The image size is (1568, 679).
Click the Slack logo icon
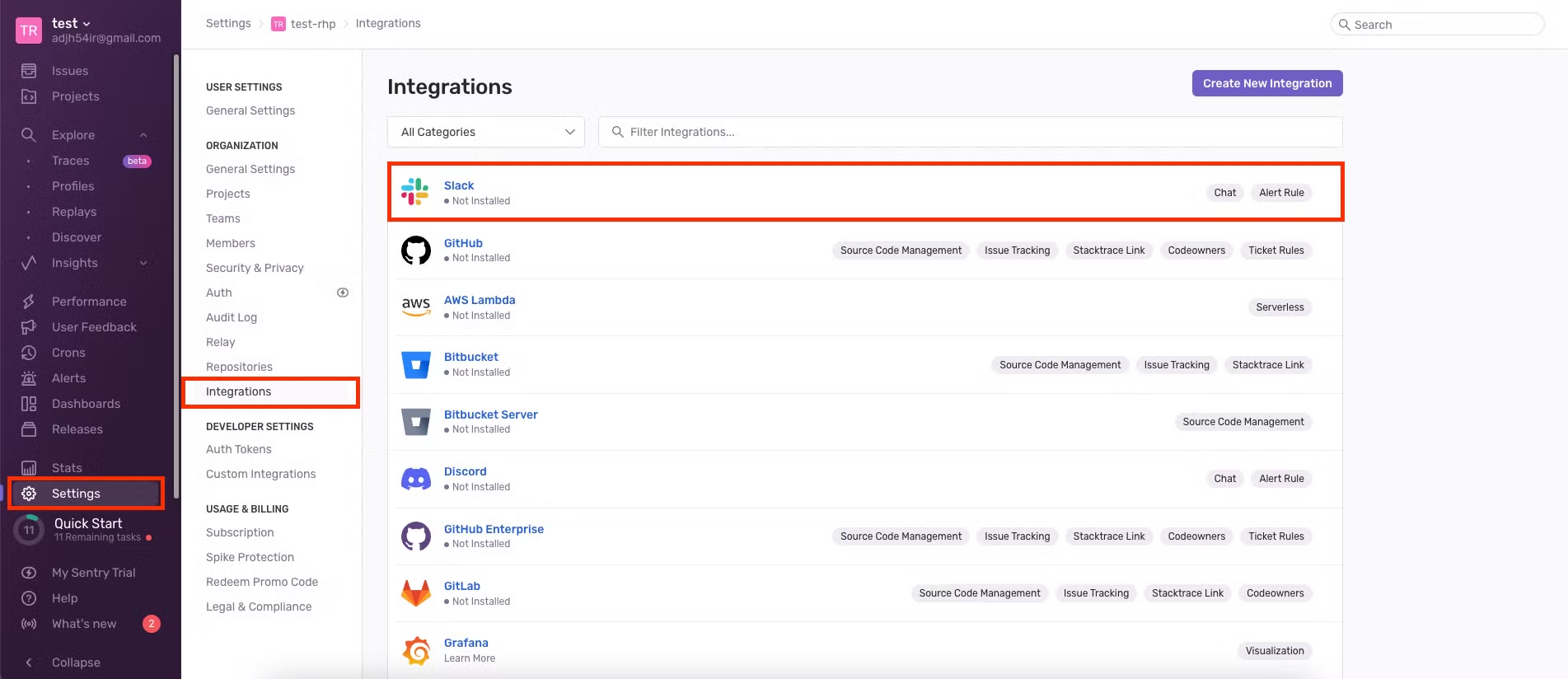click(x=415, y=192)
